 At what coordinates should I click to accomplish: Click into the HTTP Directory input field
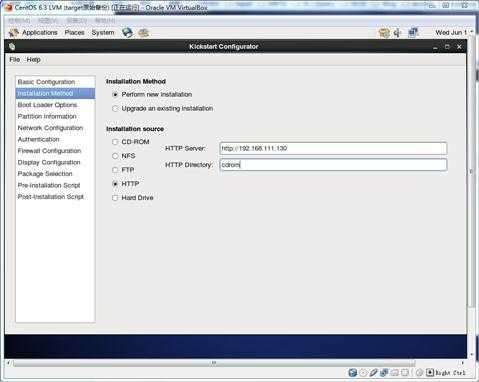tap(333, 165)
